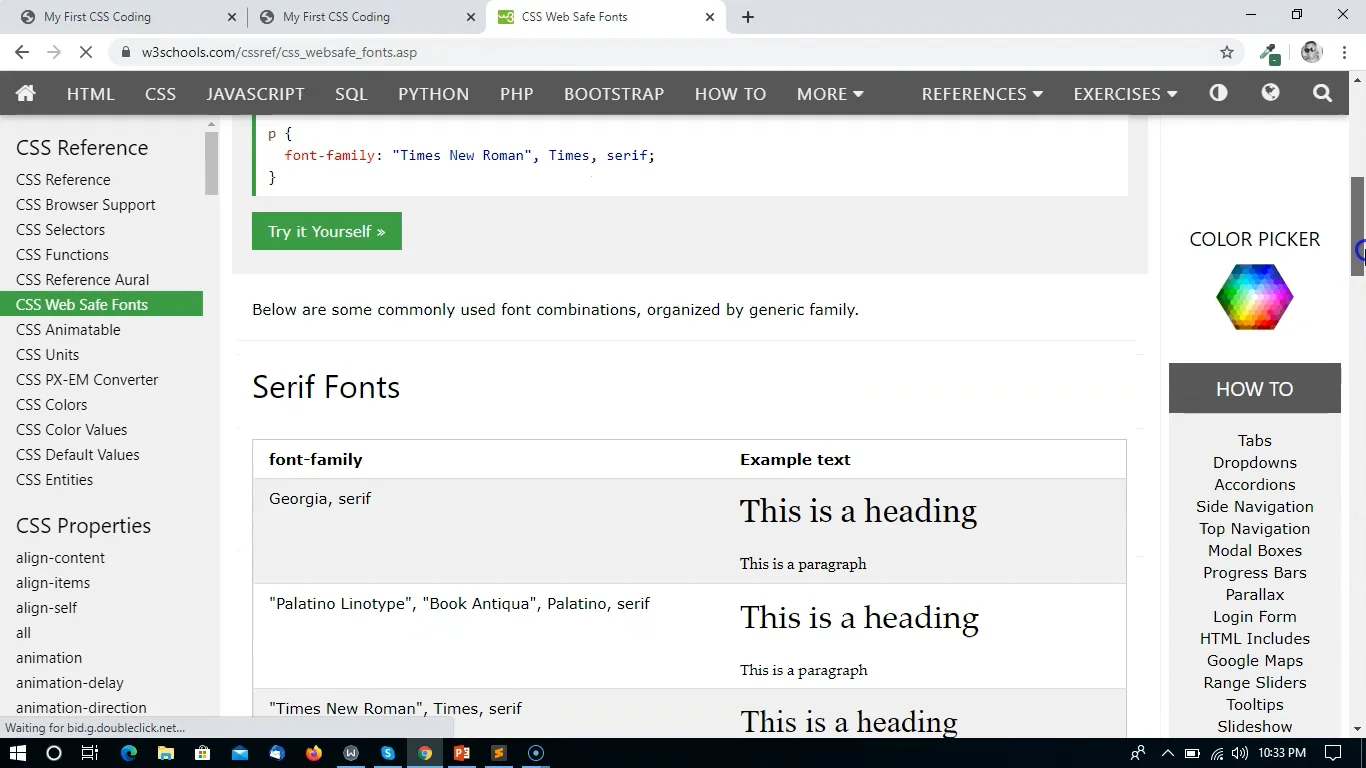Open Sublime Text from the taskbar
Screen dimensions: 1366x768
pos(499,753)
